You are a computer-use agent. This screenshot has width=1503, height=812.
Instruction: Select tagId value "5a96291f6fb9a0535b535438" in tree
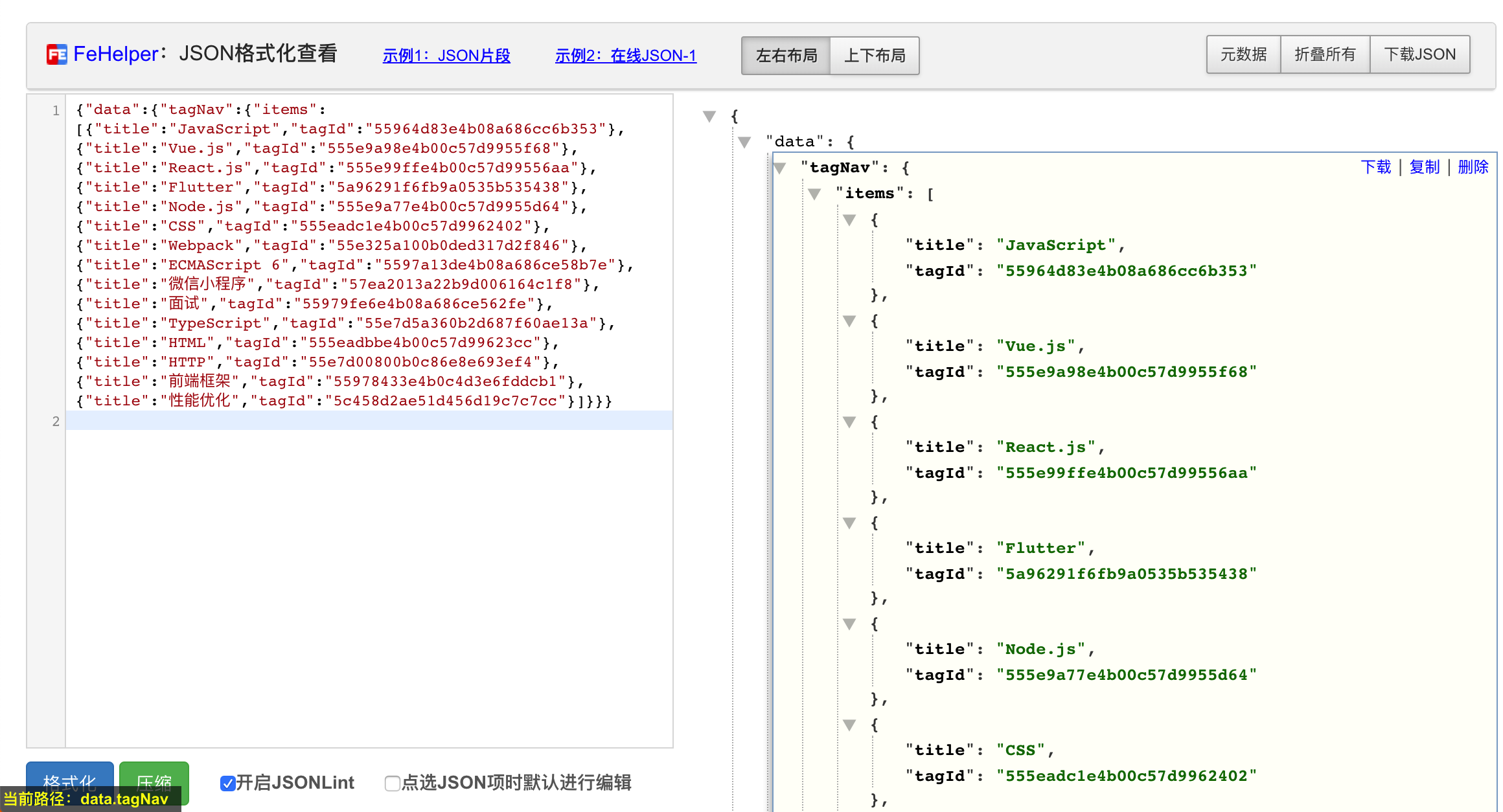[x=1127, y=574]
